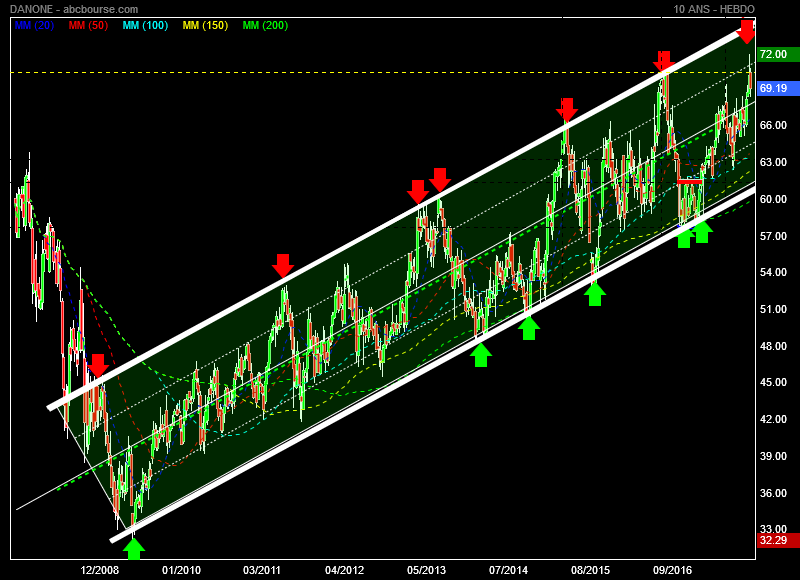This screenshot has width=800, height=580.
Task: Select the MM (150) moving average legend
Action: pos(205,26)
